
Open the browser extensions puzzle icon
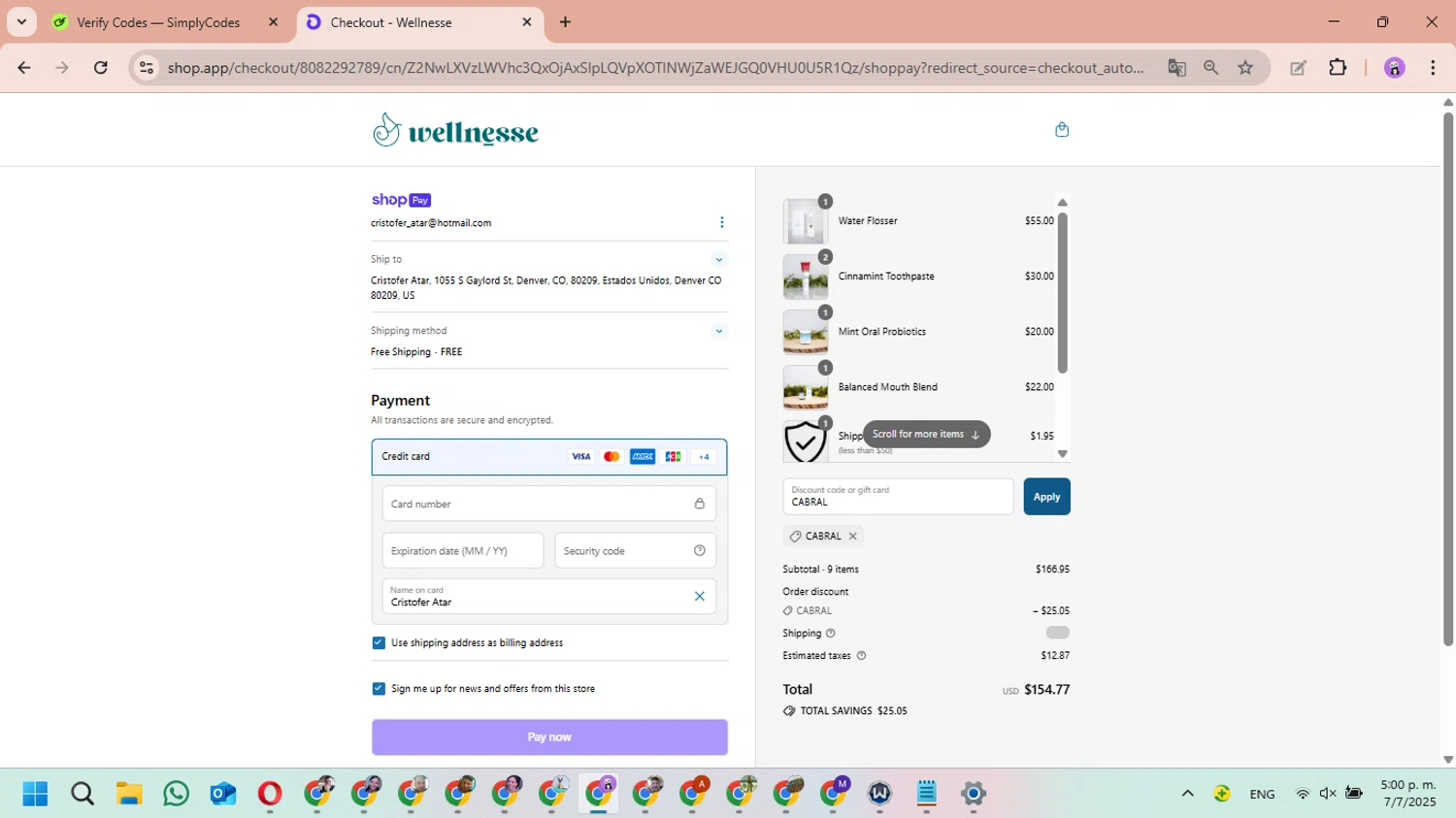click(x=1338, y=67)
